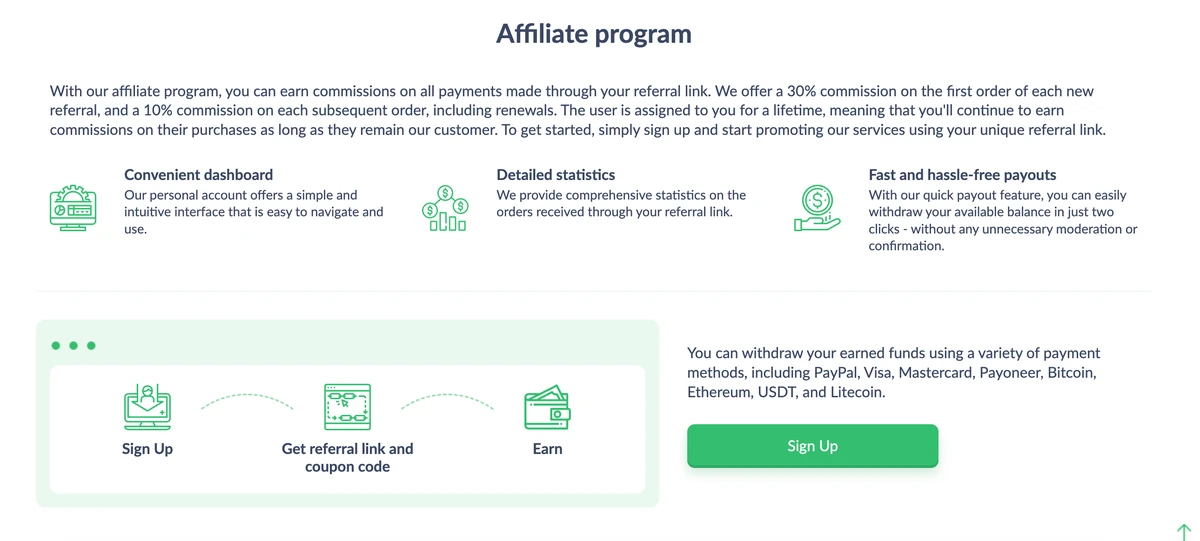Click the first green window dot
The width and height of the screenshot is (1200, 541).
pos(56,346)
